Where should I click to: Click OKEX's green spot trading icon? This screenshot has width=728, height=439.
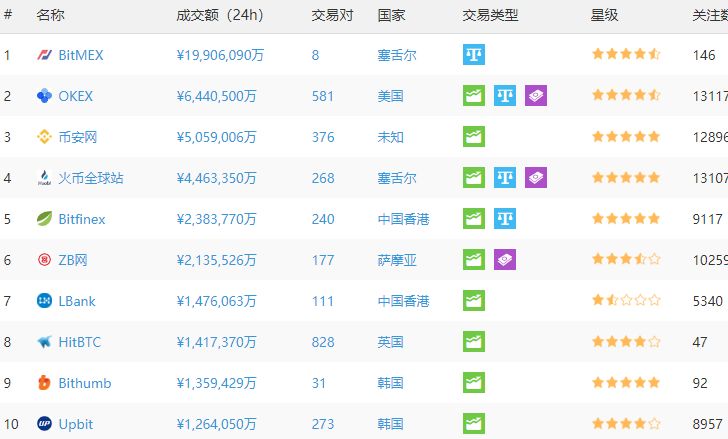click(x=474, y=96)
